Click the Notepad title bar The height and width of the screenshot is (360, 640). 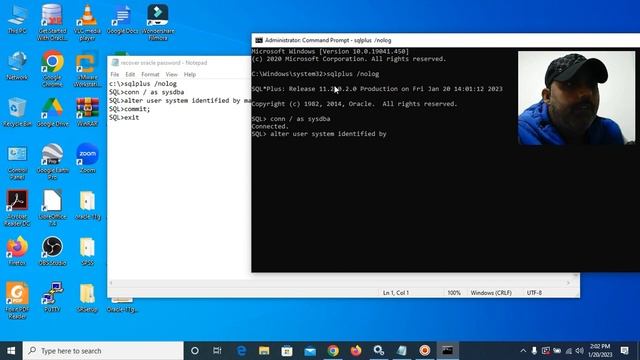[x=180, y=63]
